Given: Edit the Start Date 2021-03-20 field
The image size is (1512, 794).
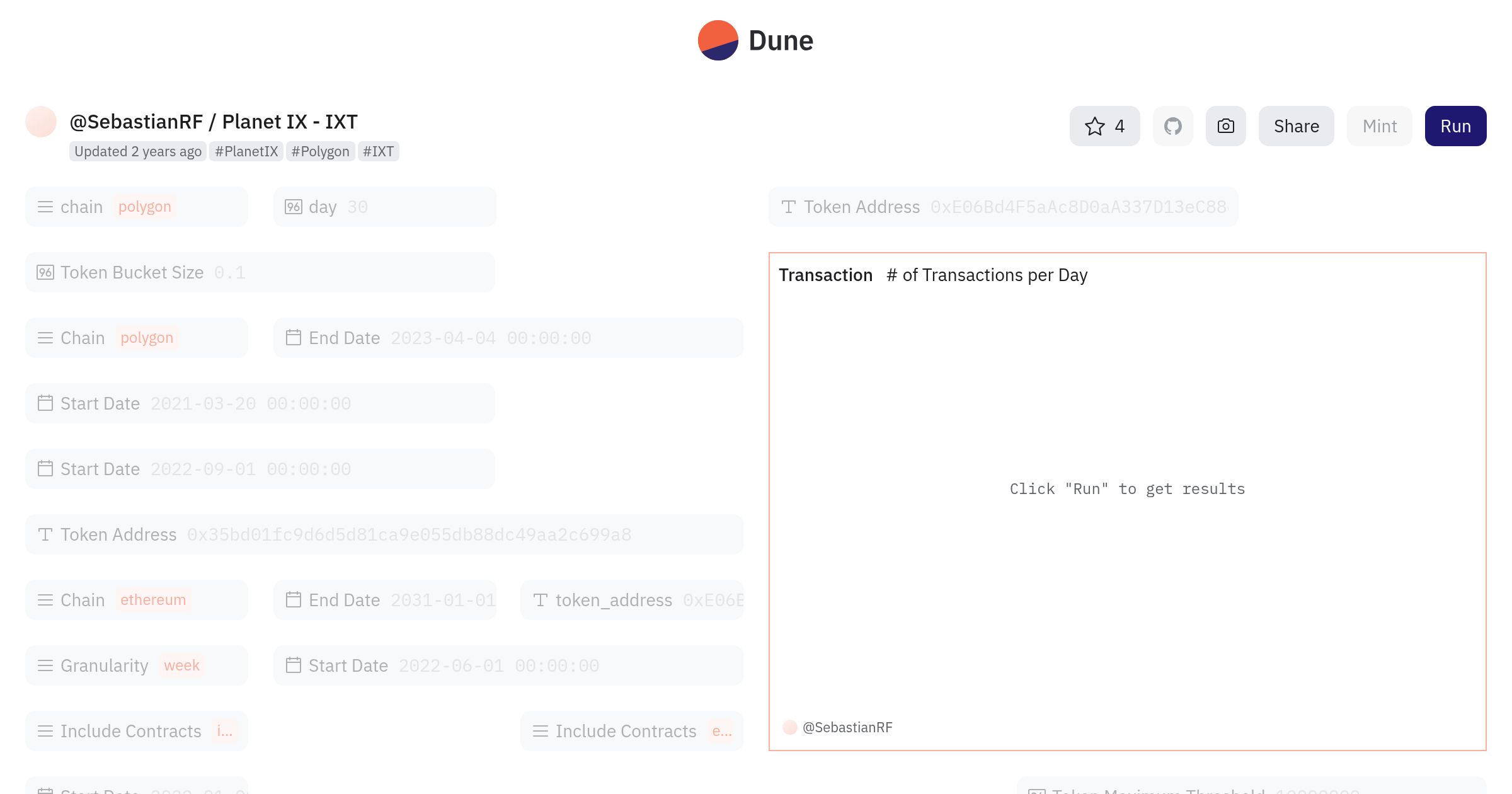Looking at the screenshot, I should coord(260,403).
